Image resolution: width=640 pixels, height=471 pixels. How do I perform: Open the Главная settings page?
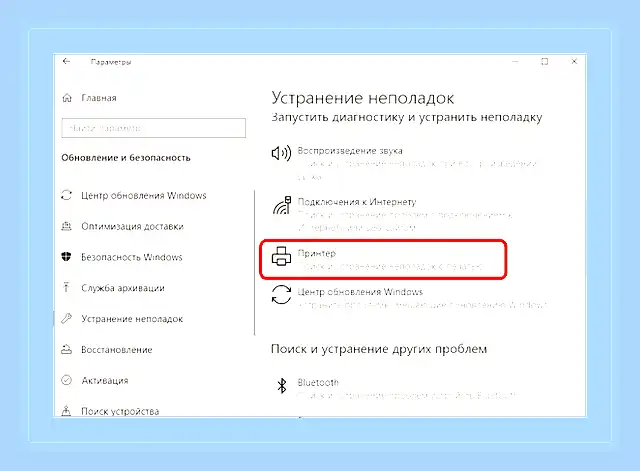99,98
